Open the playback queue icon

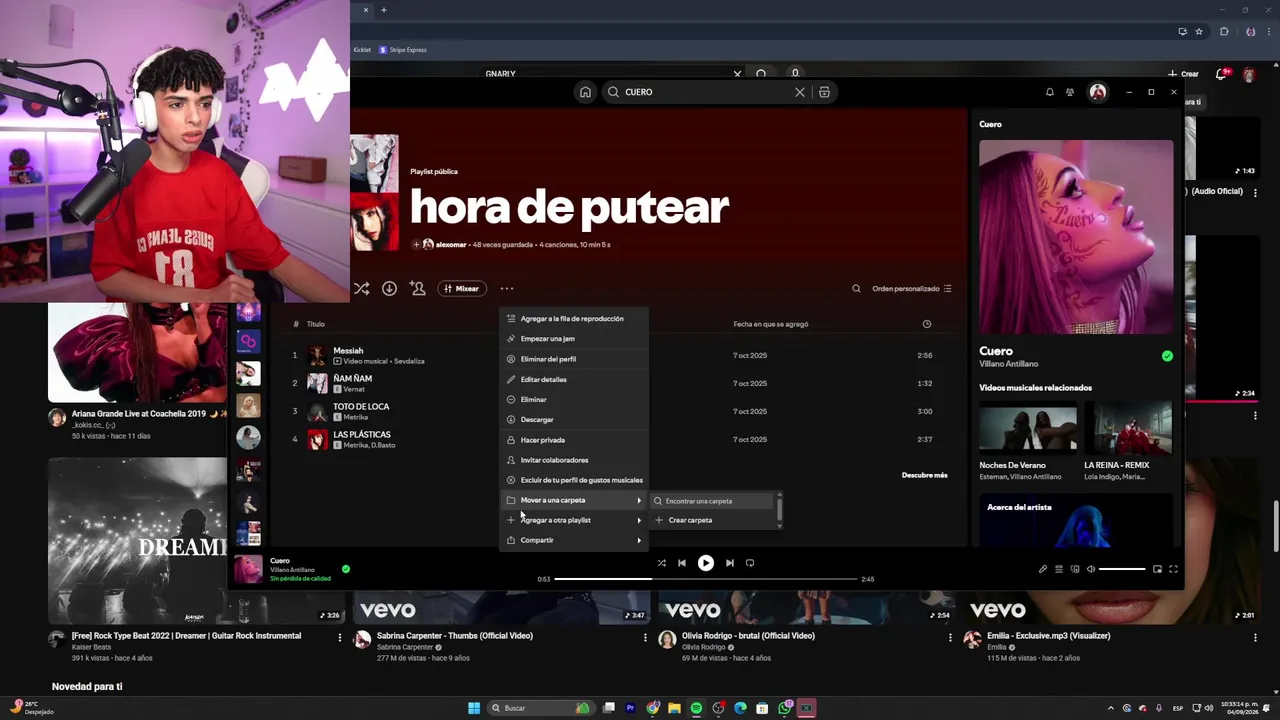point(1058,569)
